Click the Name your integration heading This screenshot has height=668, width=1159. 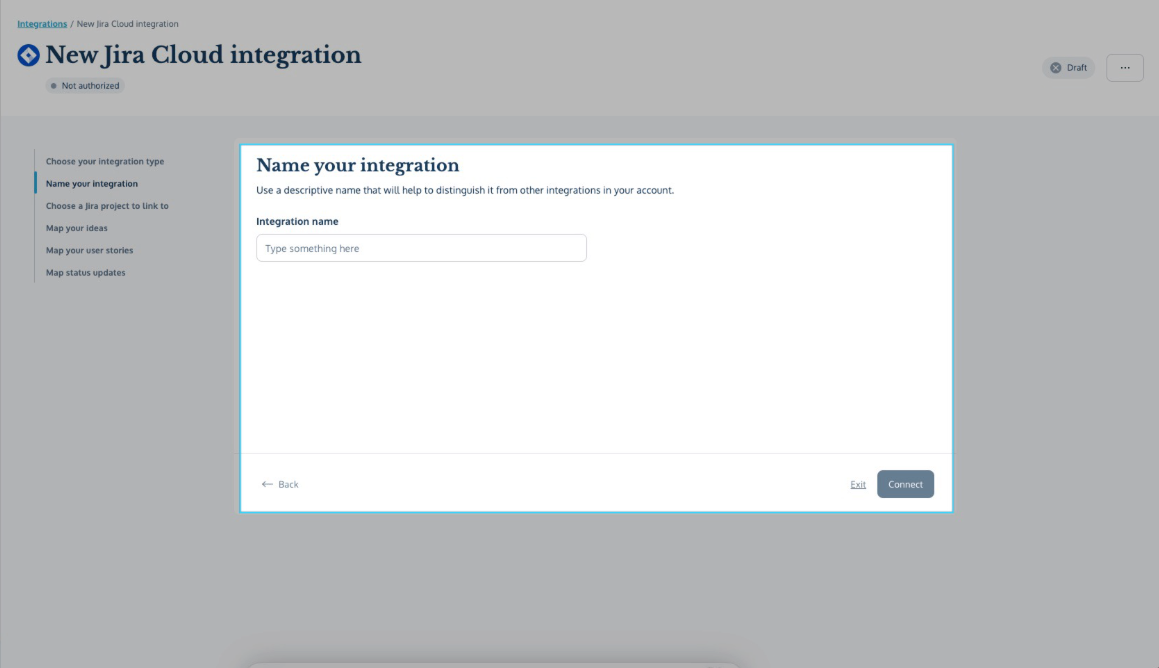tap(358, 165)
